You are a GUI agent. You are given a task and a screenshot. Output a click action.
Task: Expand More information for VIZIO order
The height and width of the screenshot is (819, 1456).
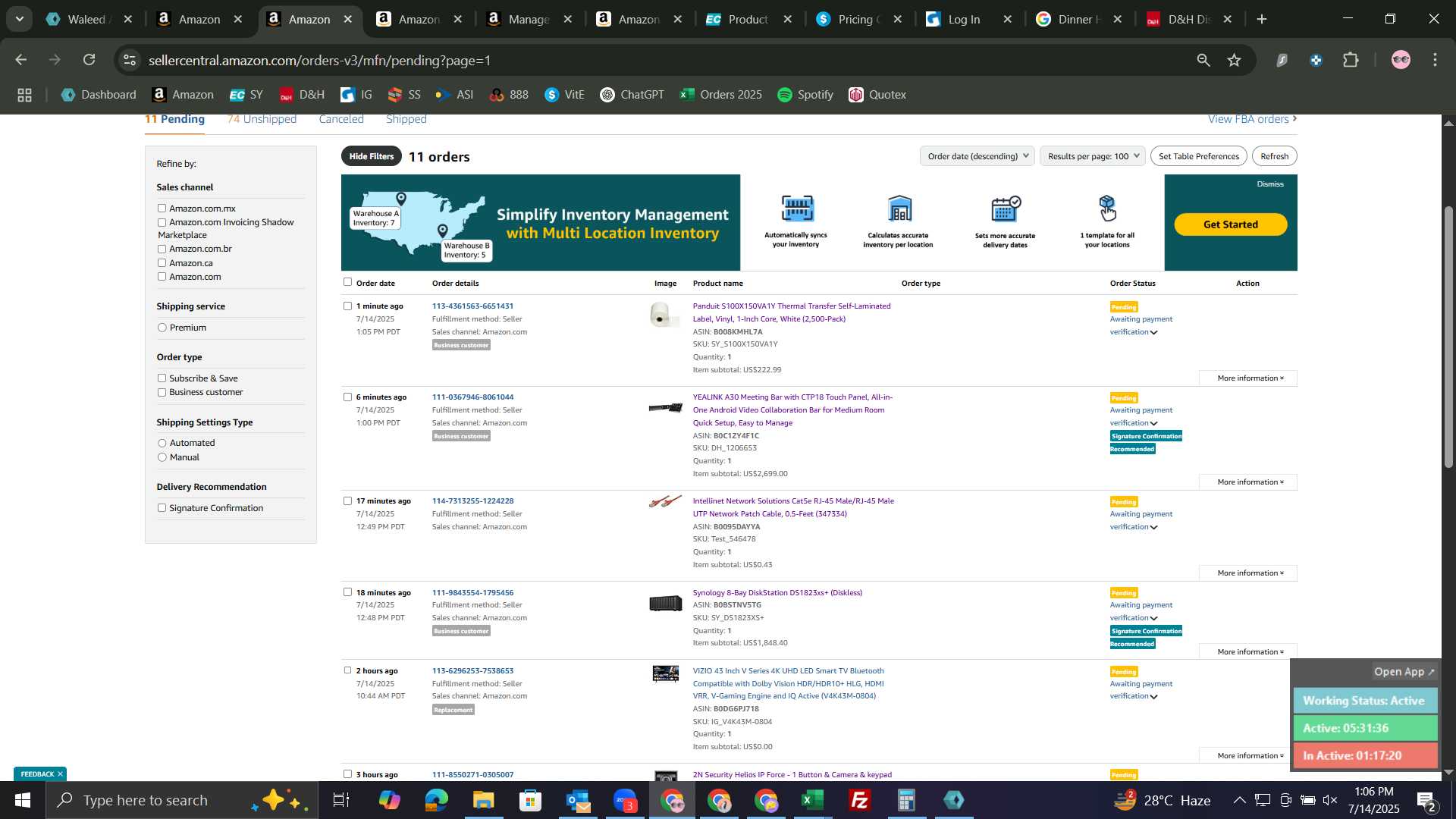tap(1248, 756)
